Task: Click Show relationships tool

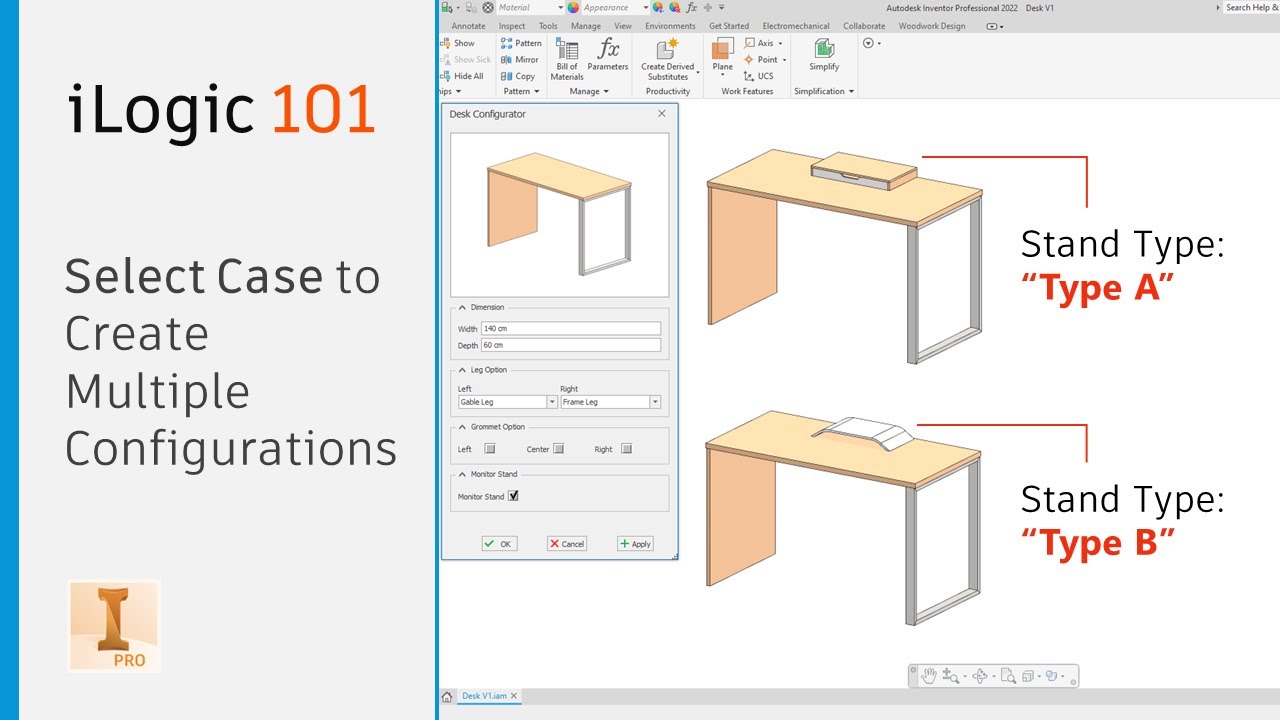Action: click(x=459, y=43)
